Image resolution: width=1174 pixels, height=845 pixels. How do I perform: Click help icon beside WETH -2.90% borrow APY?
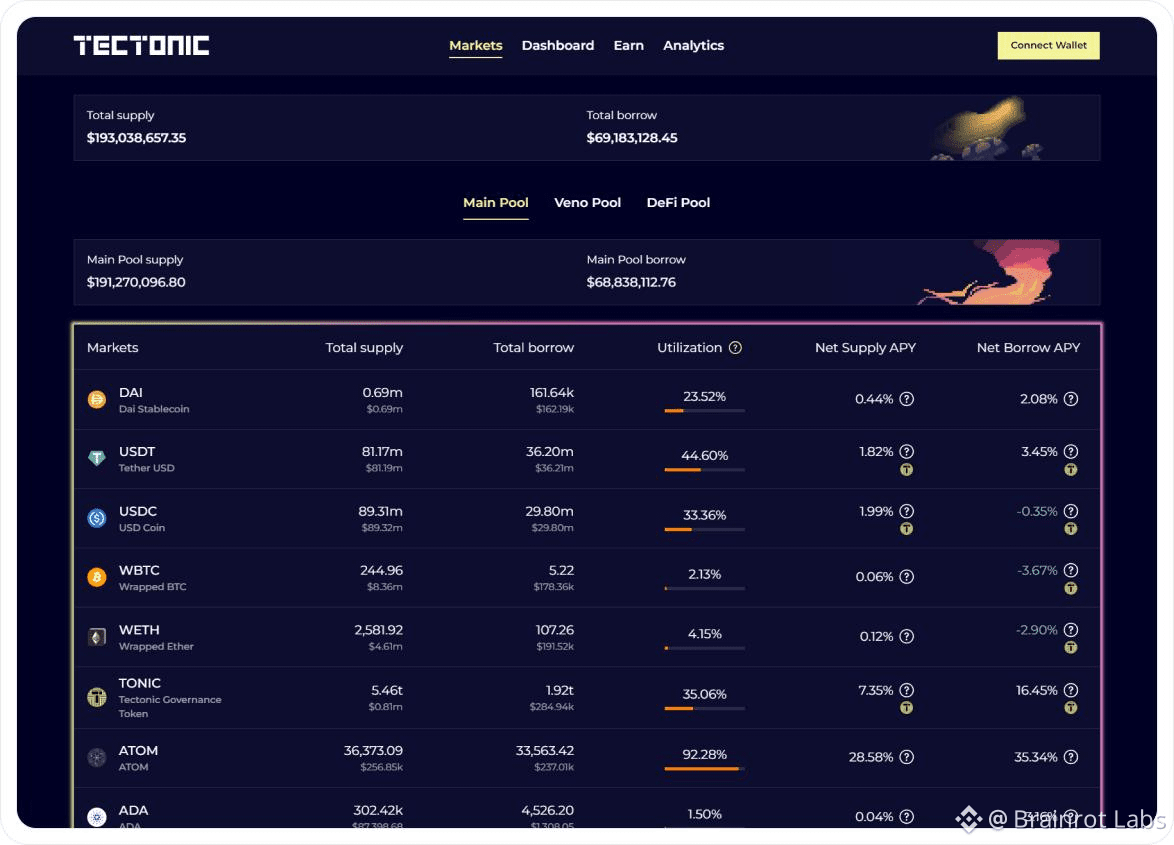tap(1071, 629)
